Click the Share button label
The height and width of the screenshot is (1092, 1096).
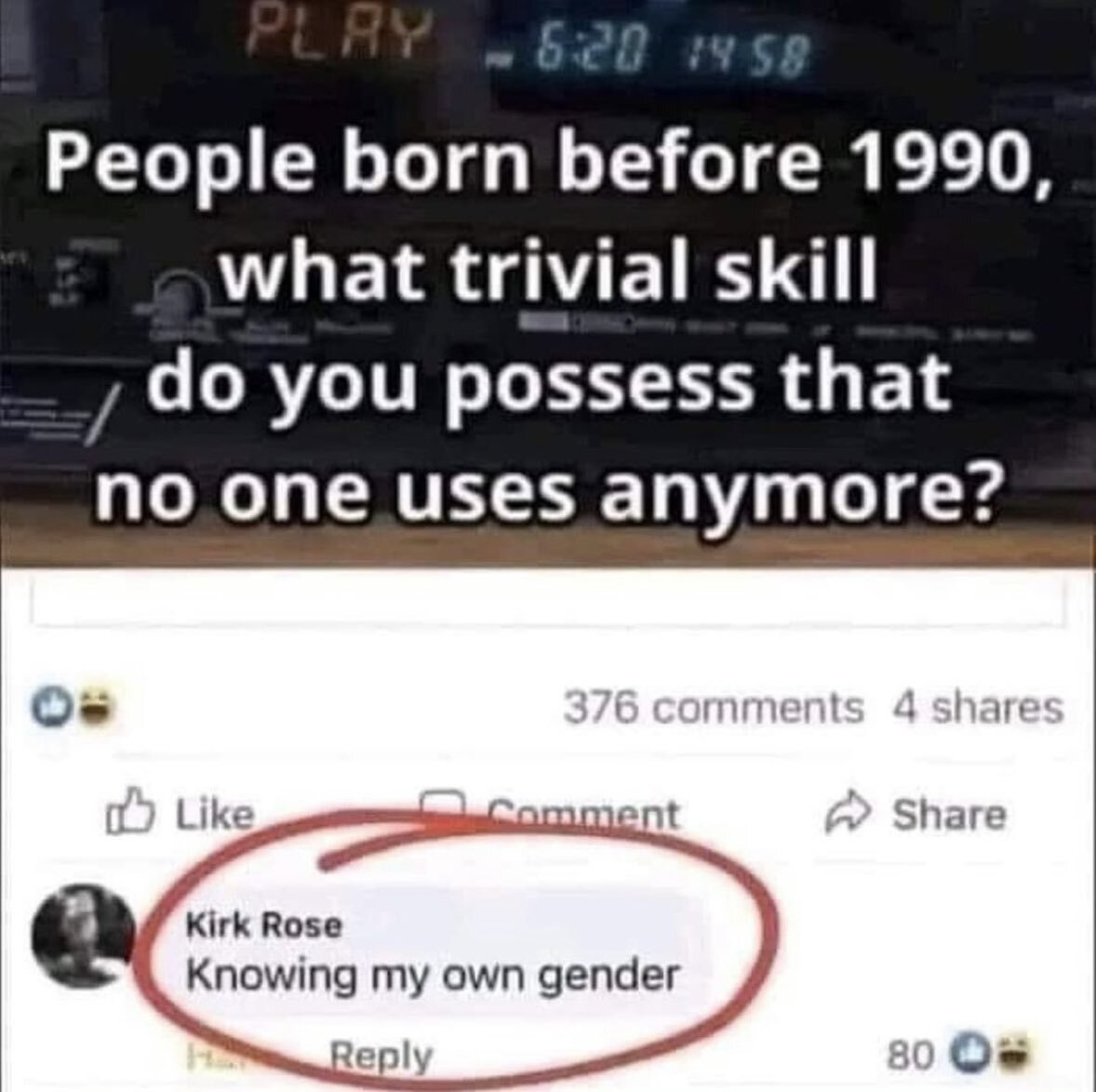(x=949, y=814)
